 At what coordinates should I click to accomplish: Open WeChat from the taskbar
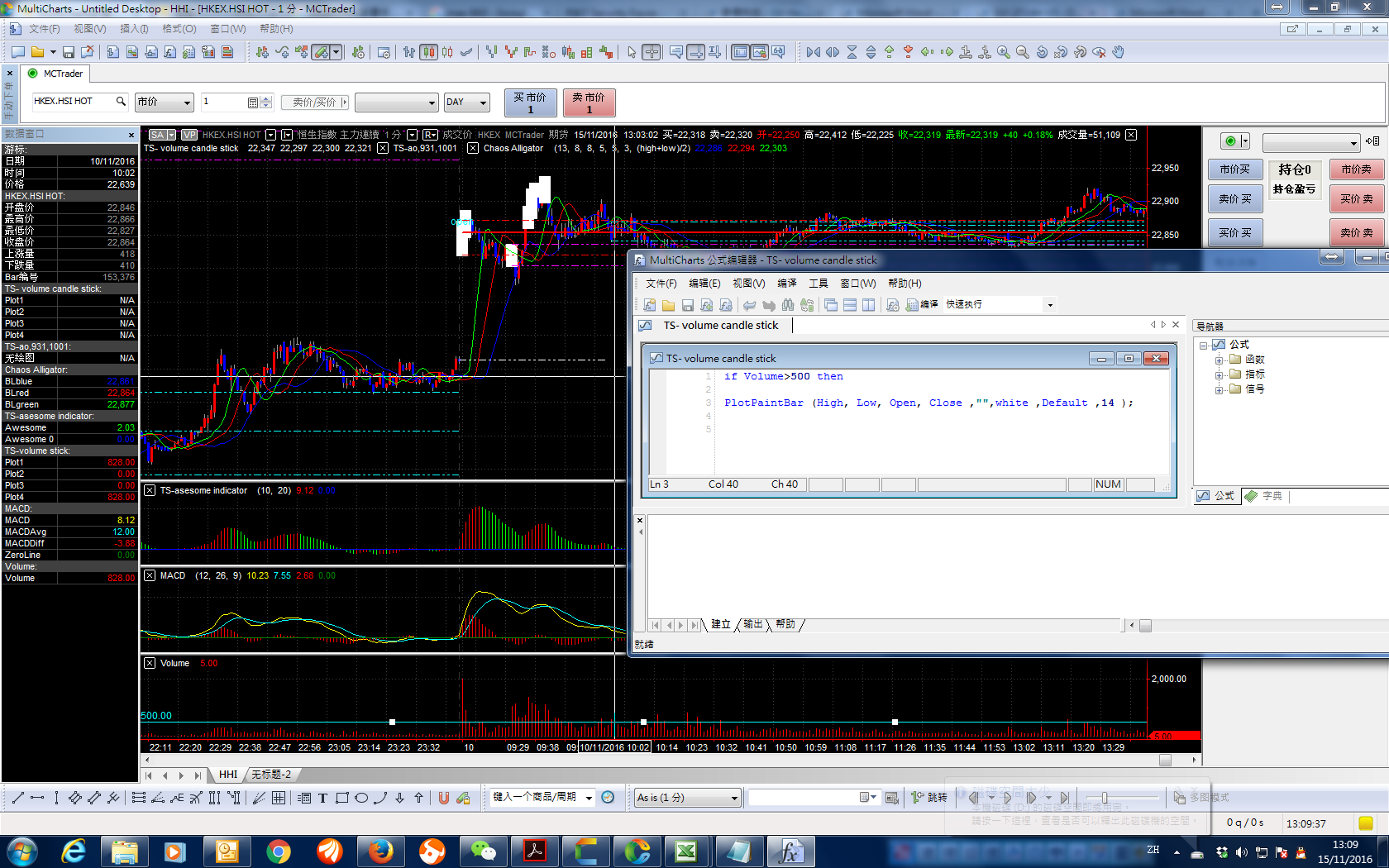pyautogui.click(x=483, y=851)
